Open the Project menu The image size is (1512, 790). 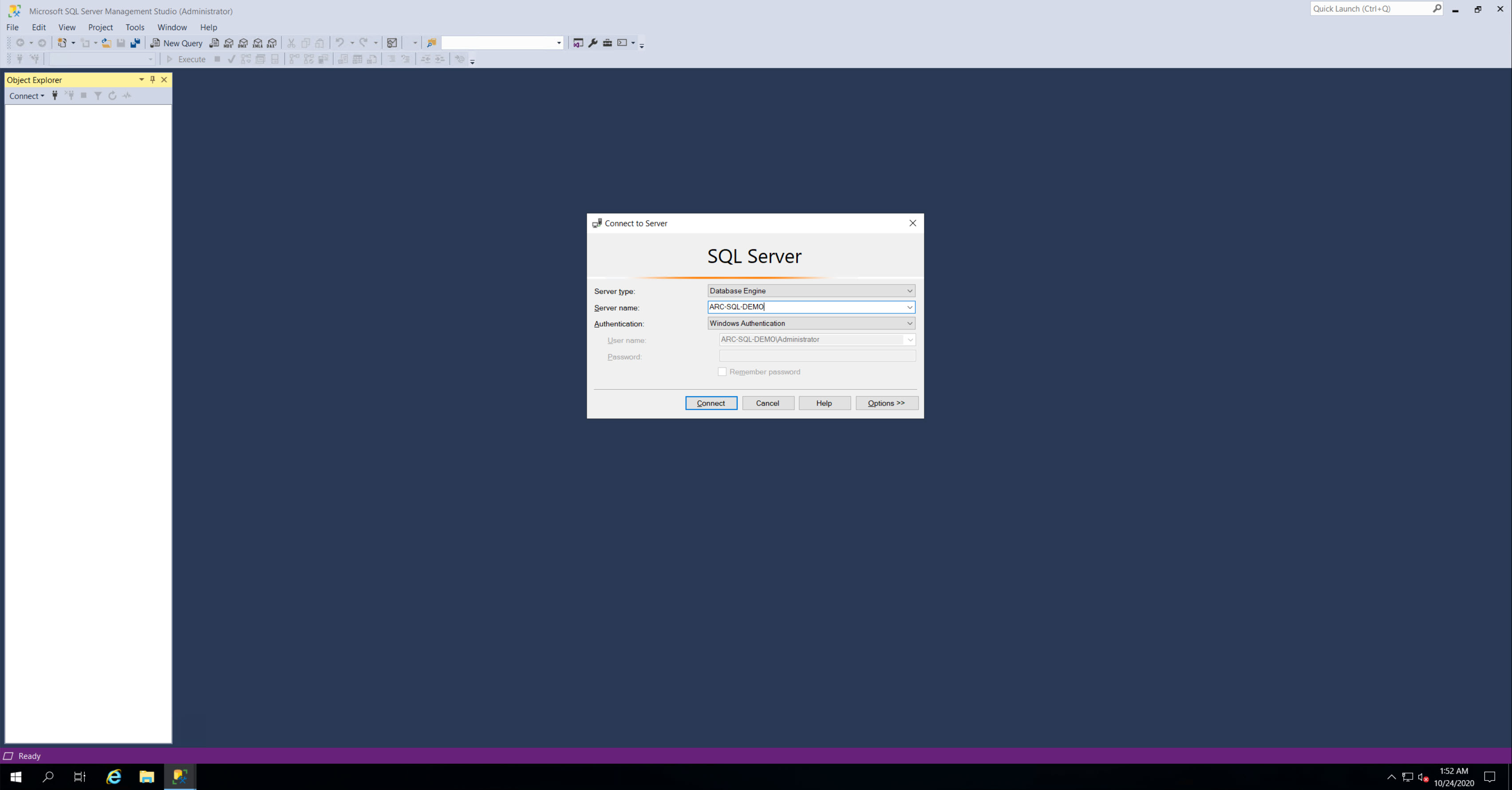tap(100, 27)
